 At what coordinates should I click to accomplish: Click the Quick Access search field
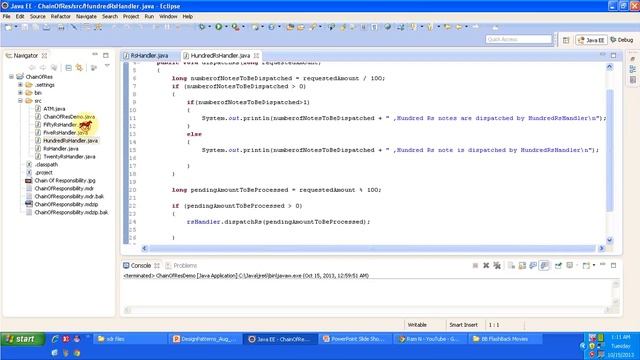pos(519,39)
